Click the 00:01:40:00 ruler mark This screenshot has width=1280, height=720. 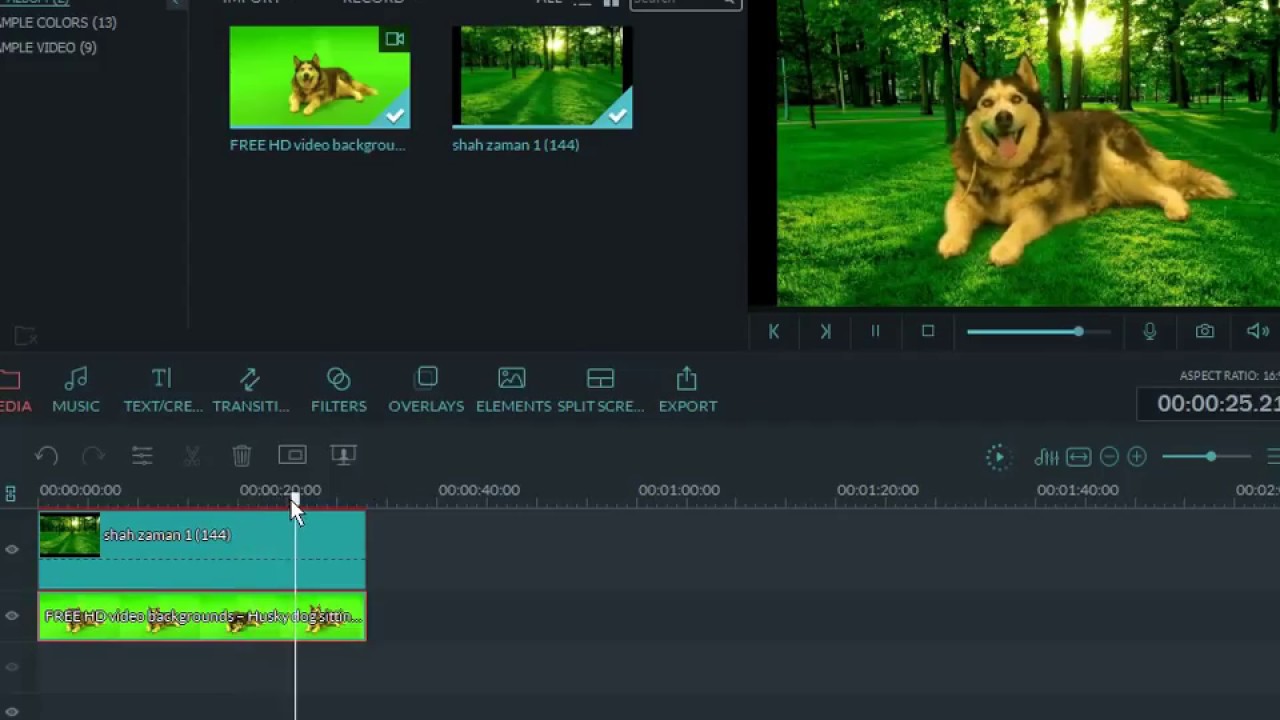tap(1078, 490)
